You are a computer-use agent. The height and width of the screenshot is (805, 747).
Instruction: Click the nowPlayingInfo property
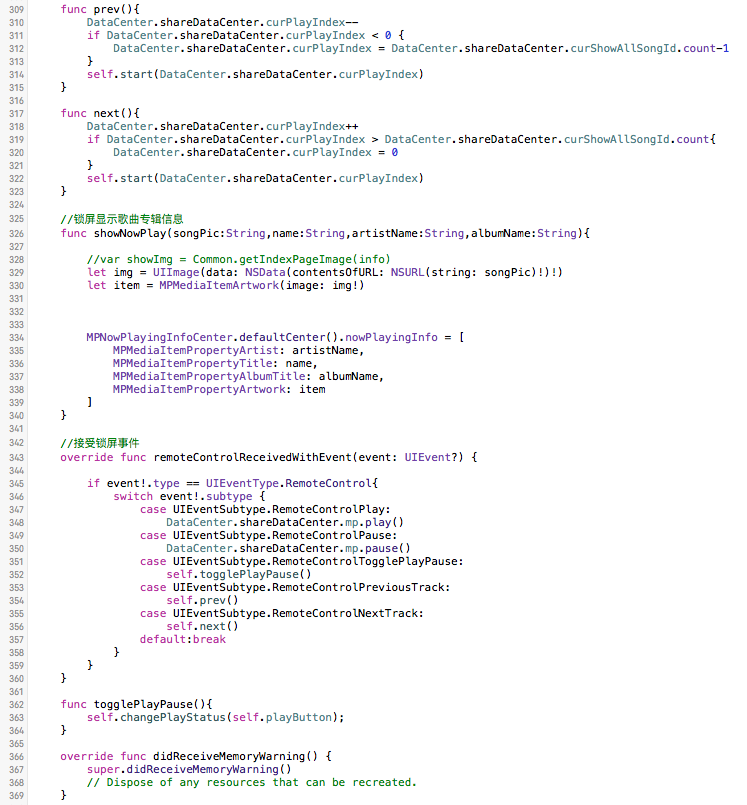pos(391,337)
